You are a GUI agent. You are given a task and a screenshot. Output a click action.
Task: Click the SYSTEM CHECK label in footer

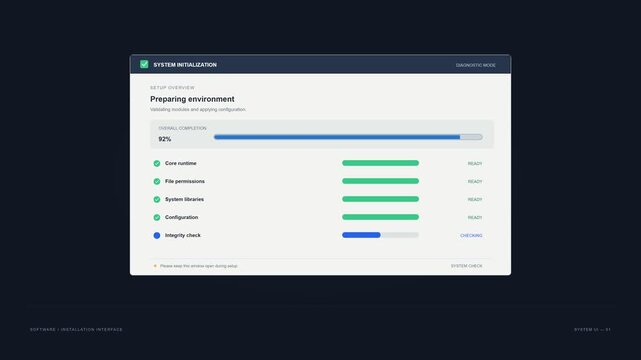click(x=466, y=266)
